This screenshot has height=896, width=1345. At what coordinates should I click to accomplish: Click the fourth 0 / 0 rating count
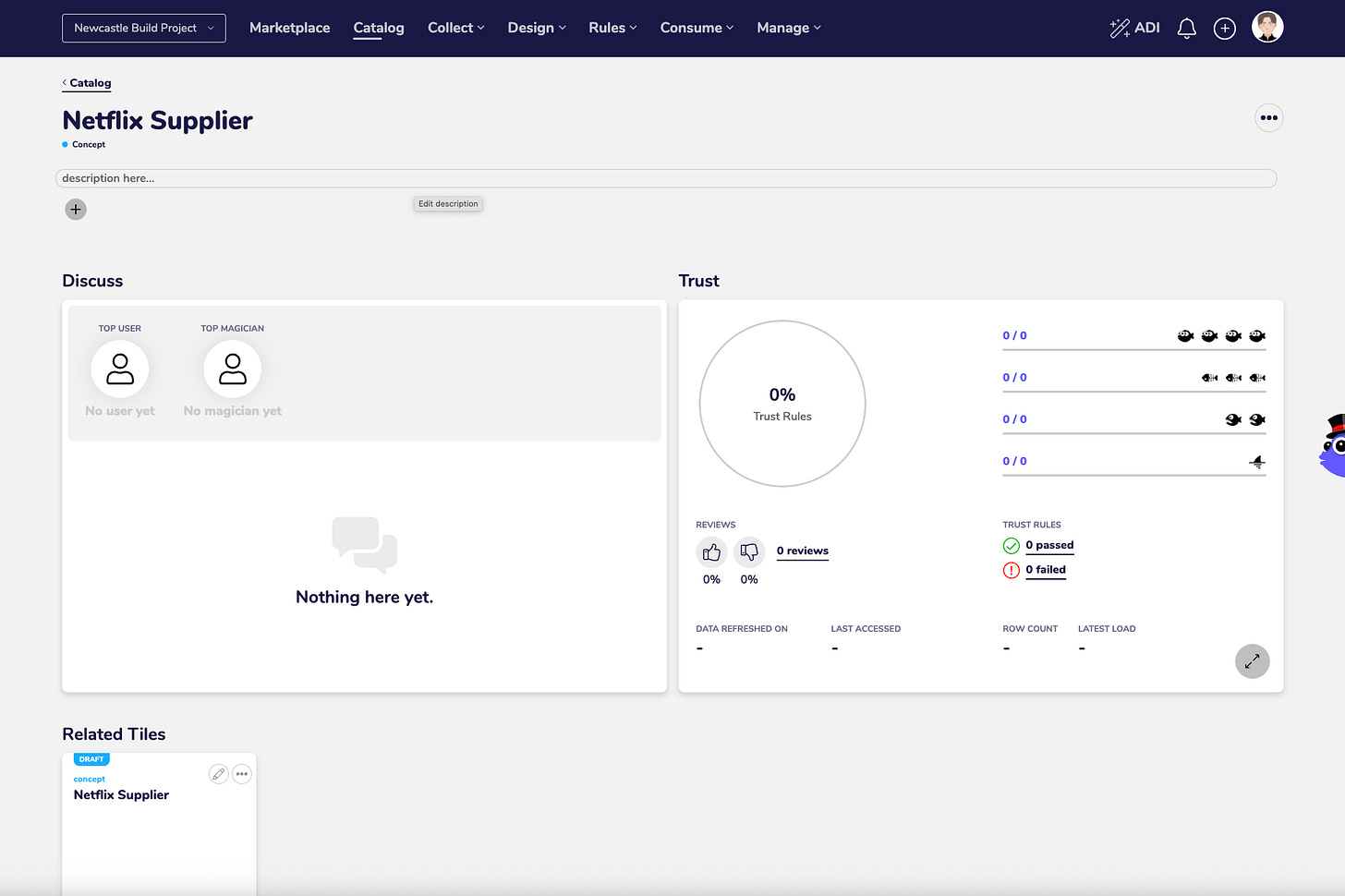tap(1014, 462)
